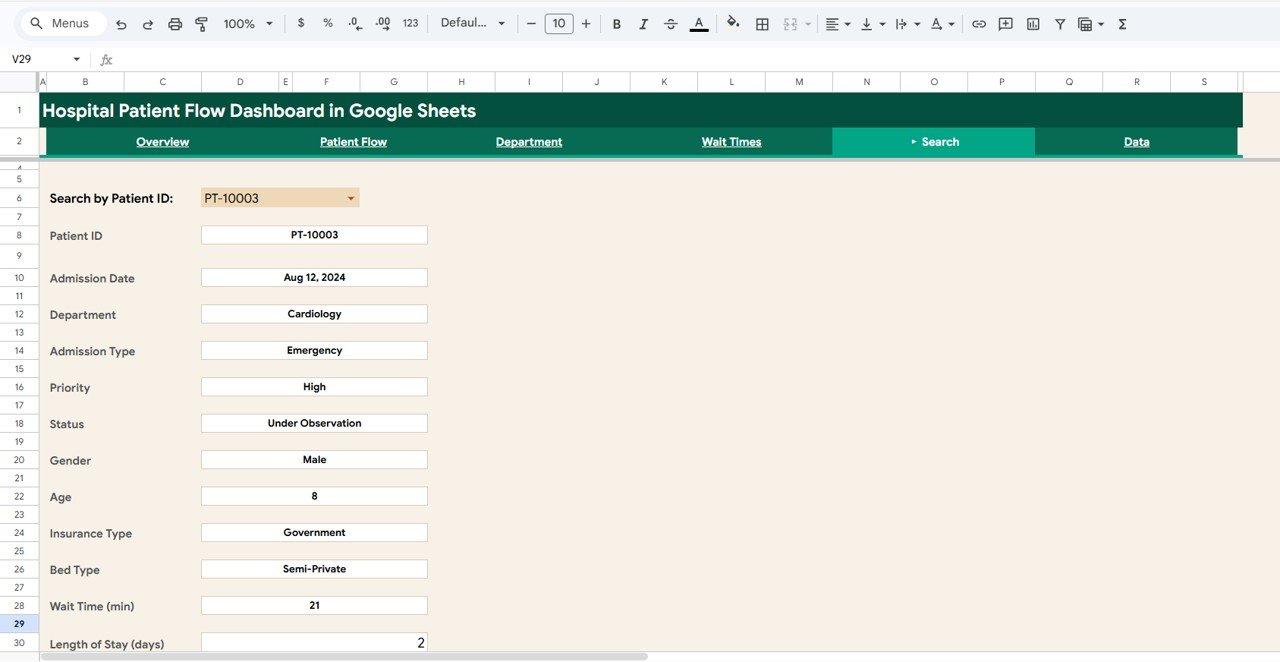Open the Overview link
This screenshot has height=662, width=1280.
[x=162, y=142]
